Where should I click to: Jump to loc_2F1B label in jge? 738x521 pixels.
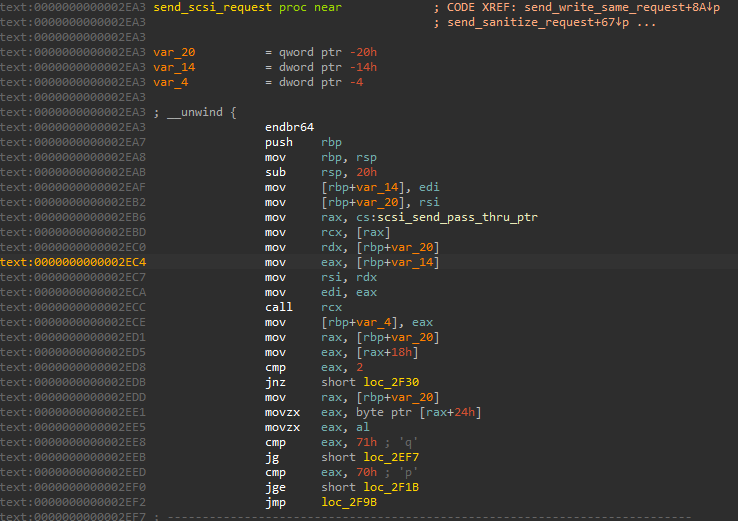tap(391, 488)
